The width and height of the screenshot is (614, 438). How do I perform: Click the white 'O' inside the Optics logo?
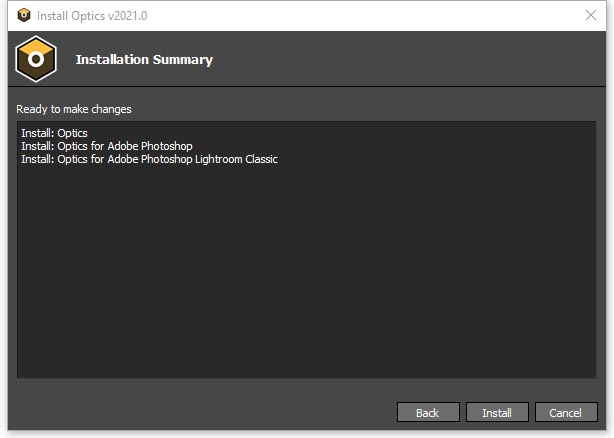point(36,59)
